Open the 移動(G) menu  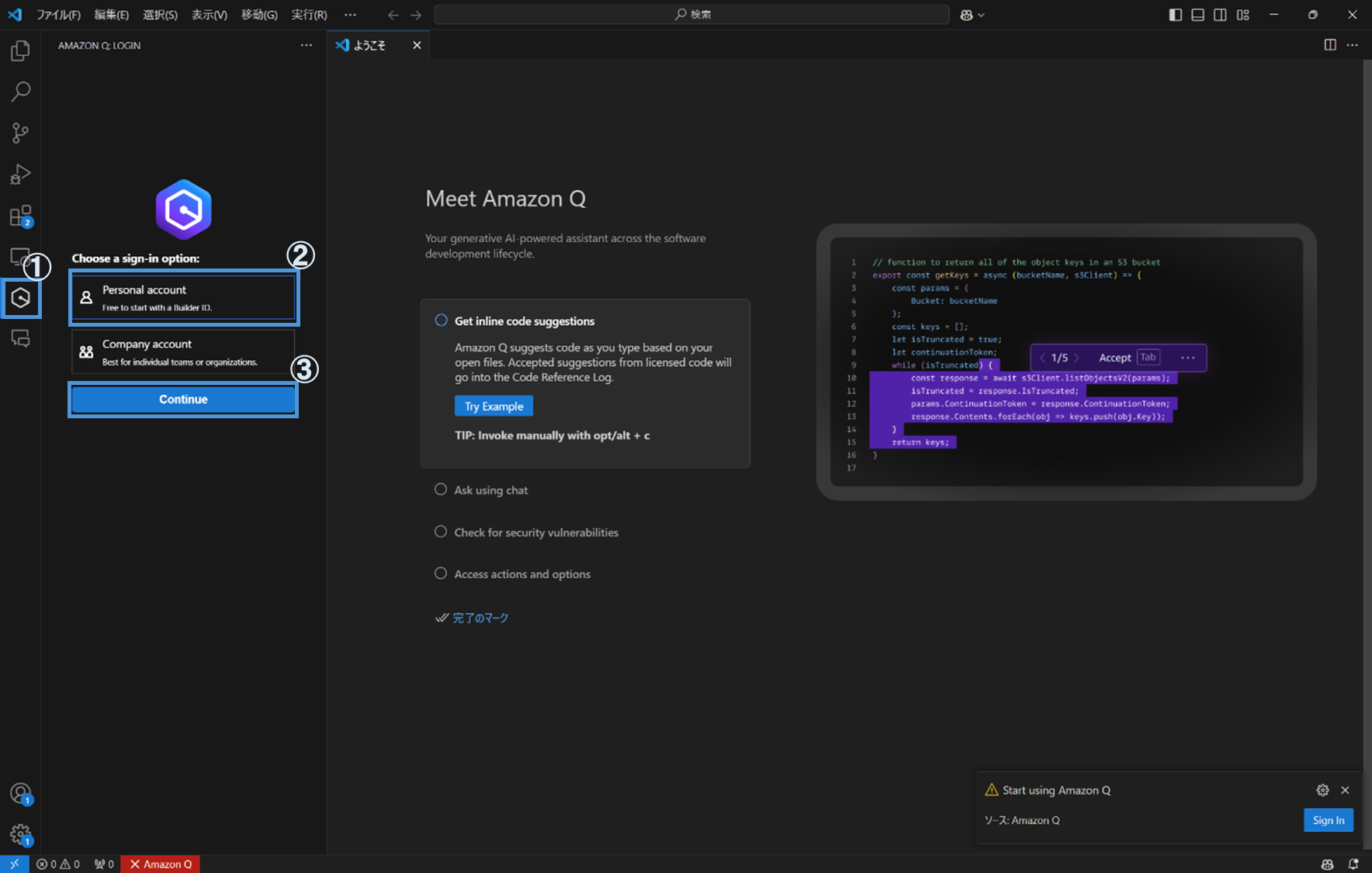pos(259,15)
